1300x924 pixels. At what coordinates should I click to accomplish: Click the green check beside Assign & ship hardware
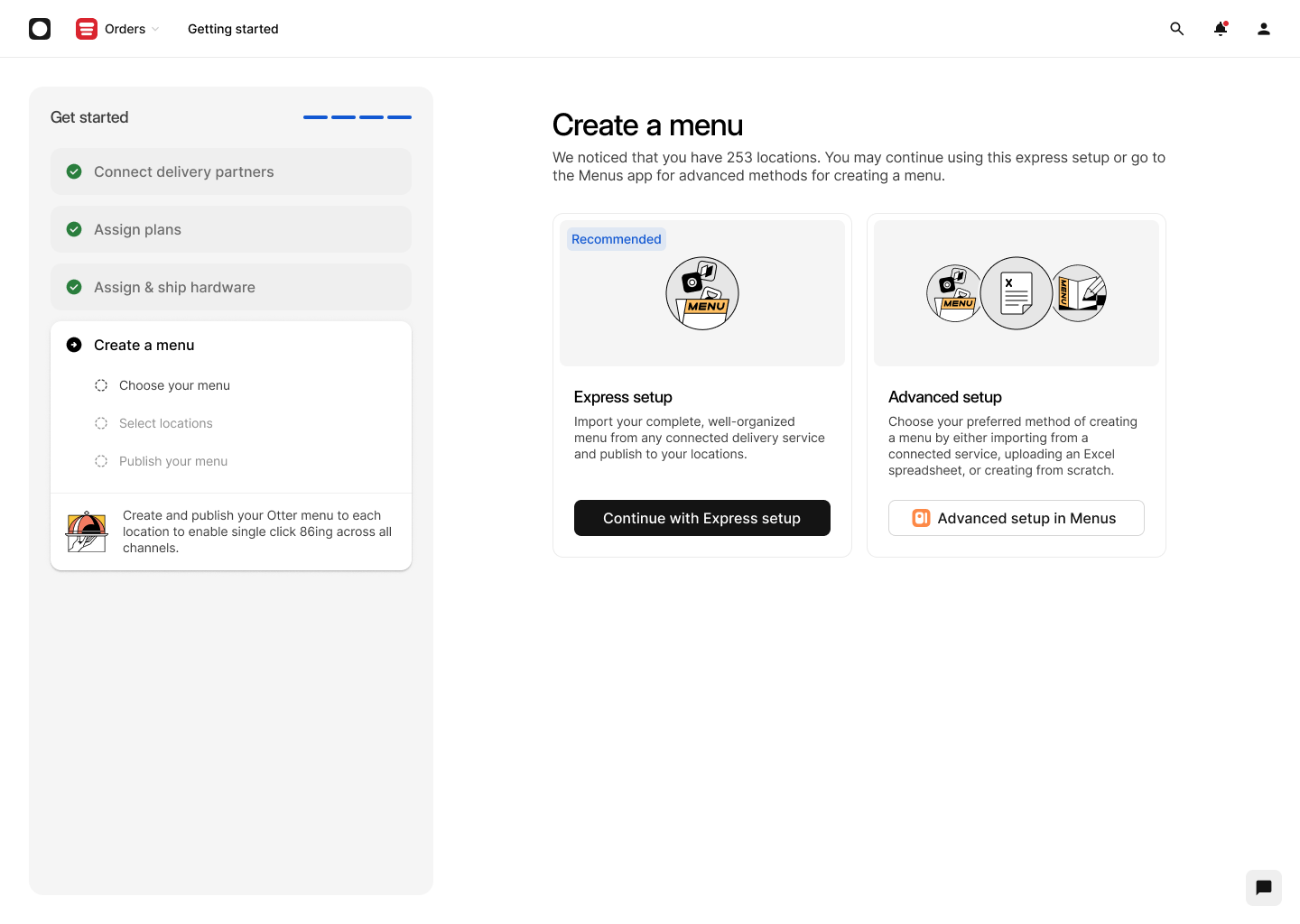[74, 287]
